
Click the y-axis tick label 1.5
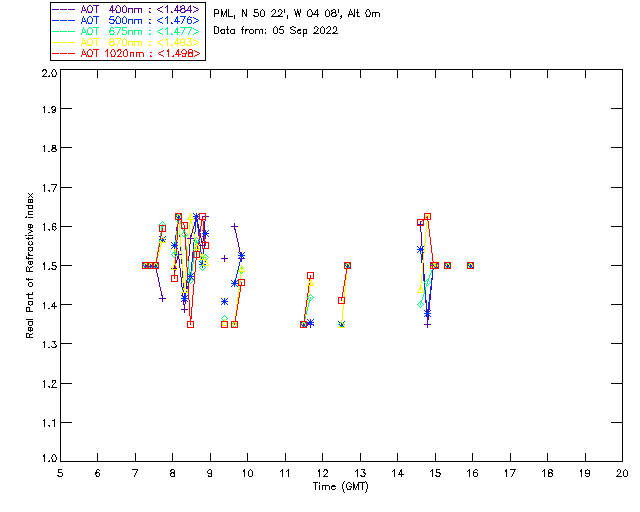pyautogui.click(x=49, y=266)
